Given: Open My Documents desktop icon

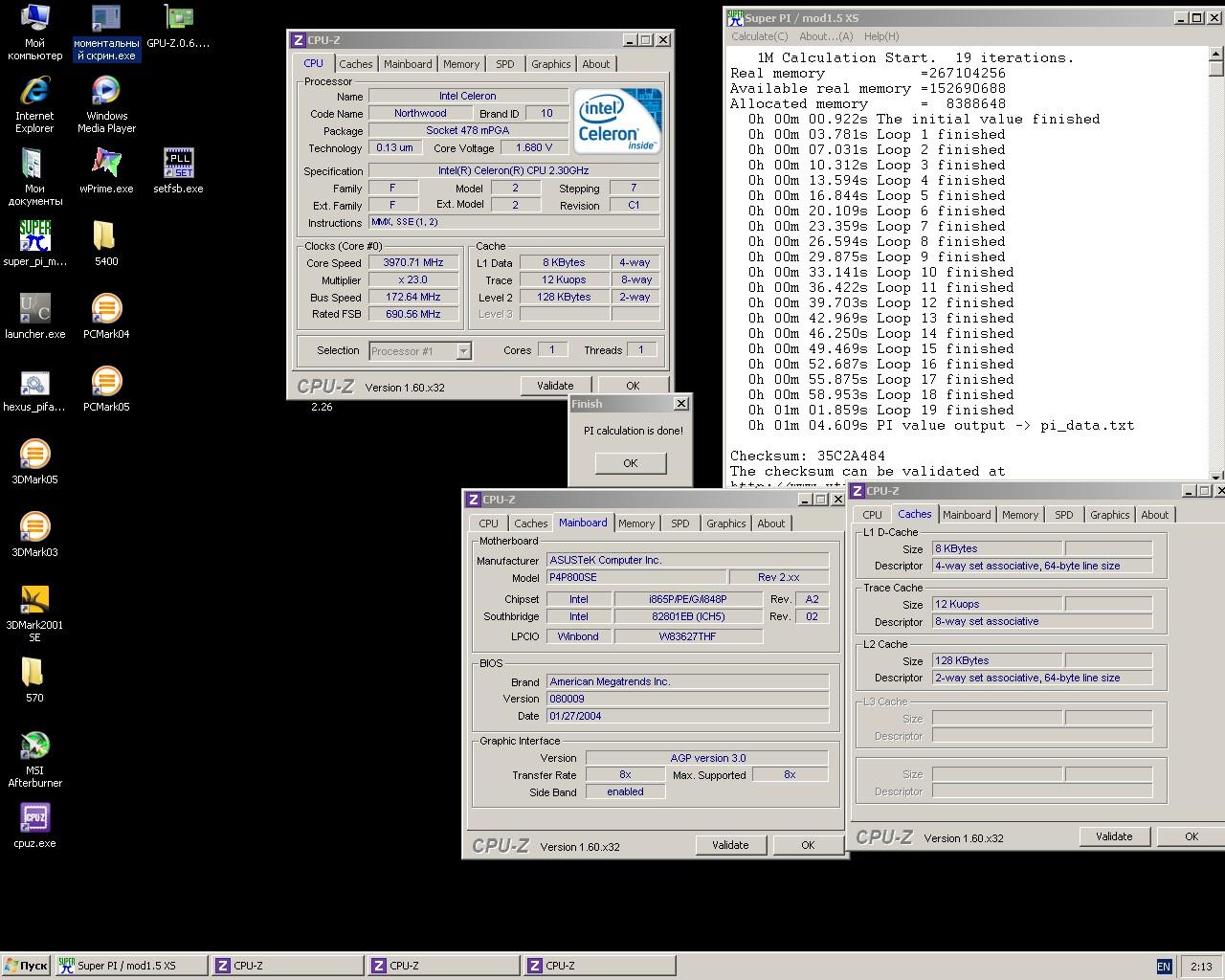Looking at the screenshot, I should click(34, 177).
